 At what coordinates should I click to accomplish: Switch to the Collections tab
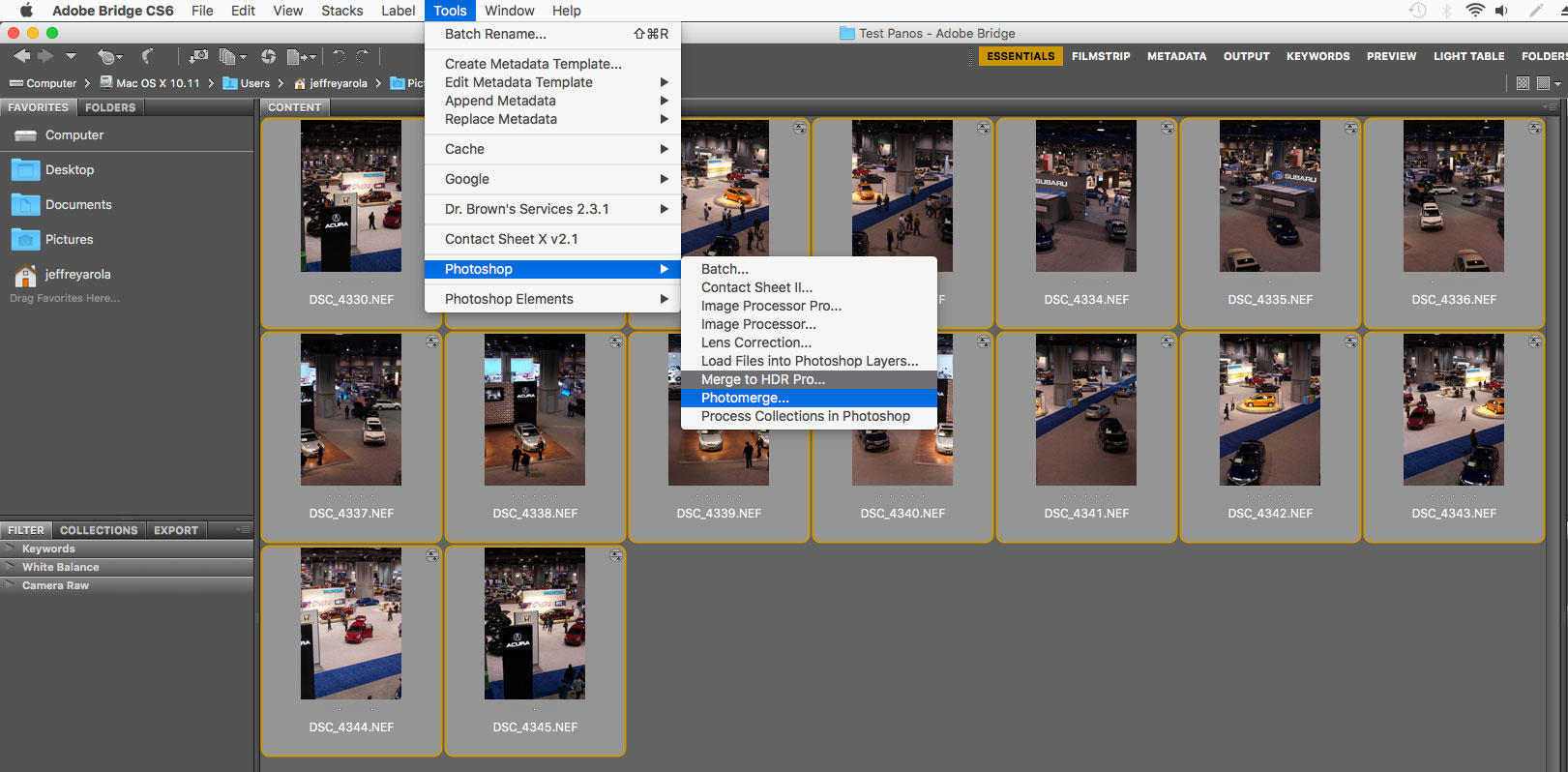pos(99,530)
